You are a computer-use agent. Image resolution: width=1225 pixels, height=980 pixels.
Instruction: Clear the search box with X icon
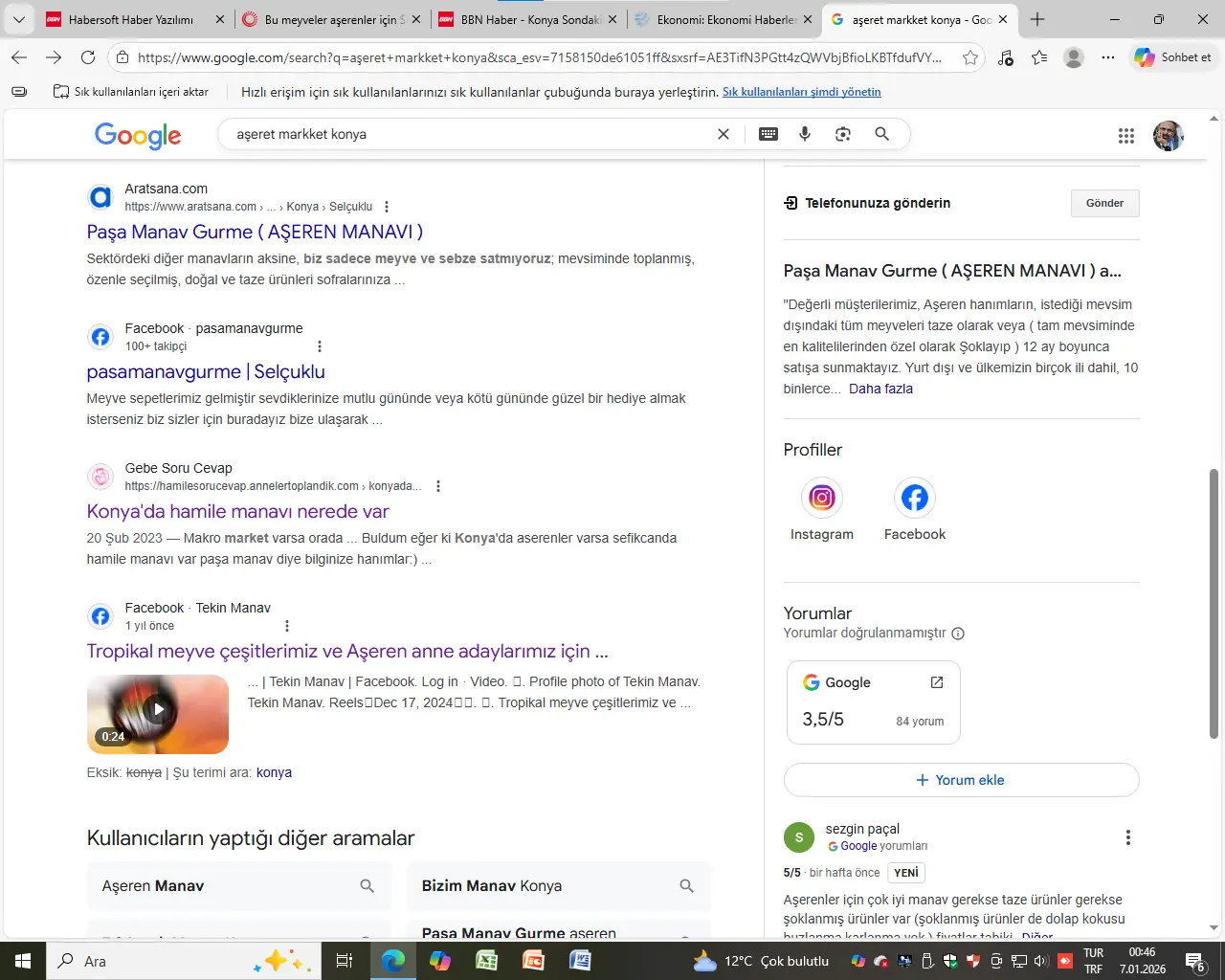click(x=724, y=134)
